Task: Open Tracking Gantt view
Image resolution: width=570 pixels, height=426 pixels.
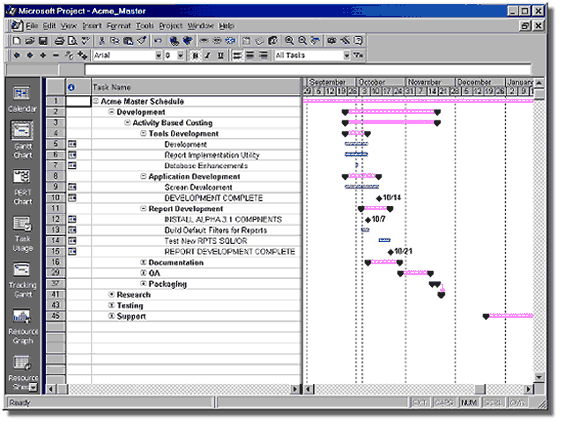Action: pos(23,280)
